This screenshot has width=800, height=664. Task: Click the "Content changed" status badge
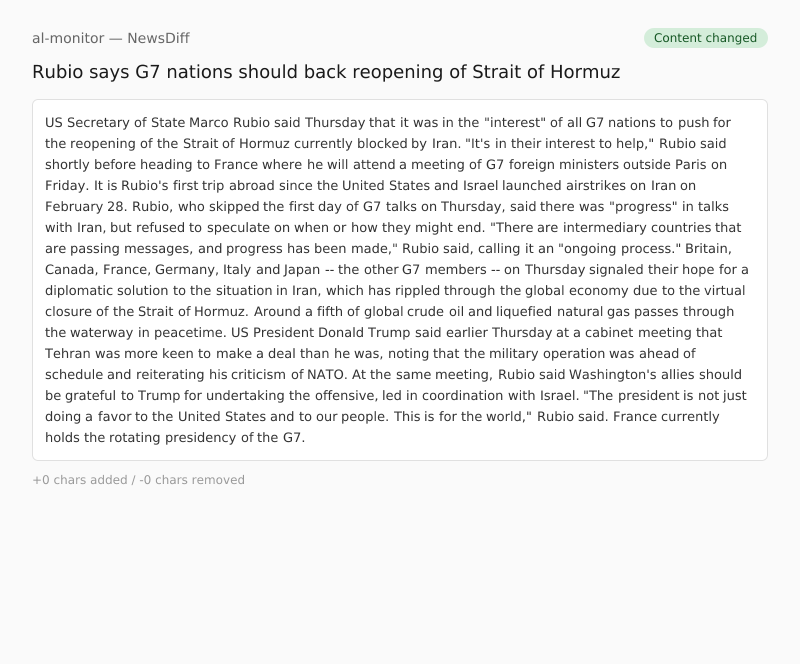click(x=705, y=38)
